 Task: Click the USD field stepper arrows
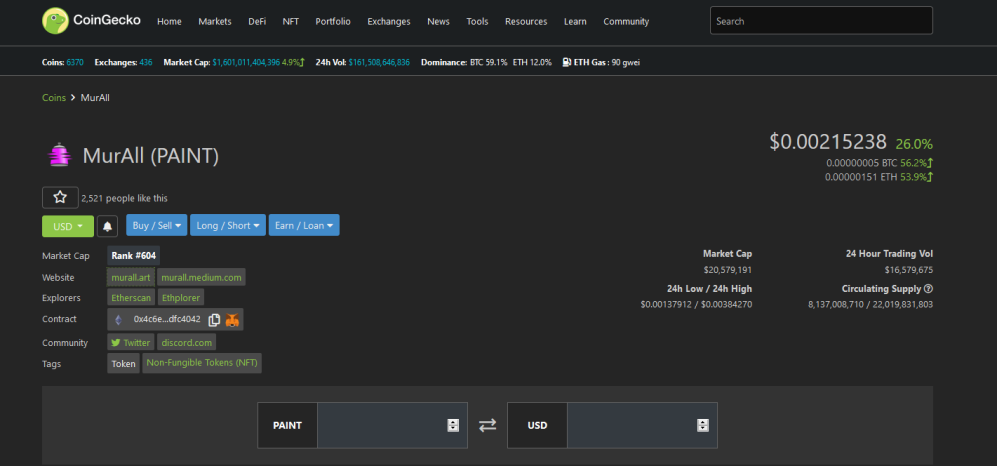pyautogui.click(x=703, y=425)
